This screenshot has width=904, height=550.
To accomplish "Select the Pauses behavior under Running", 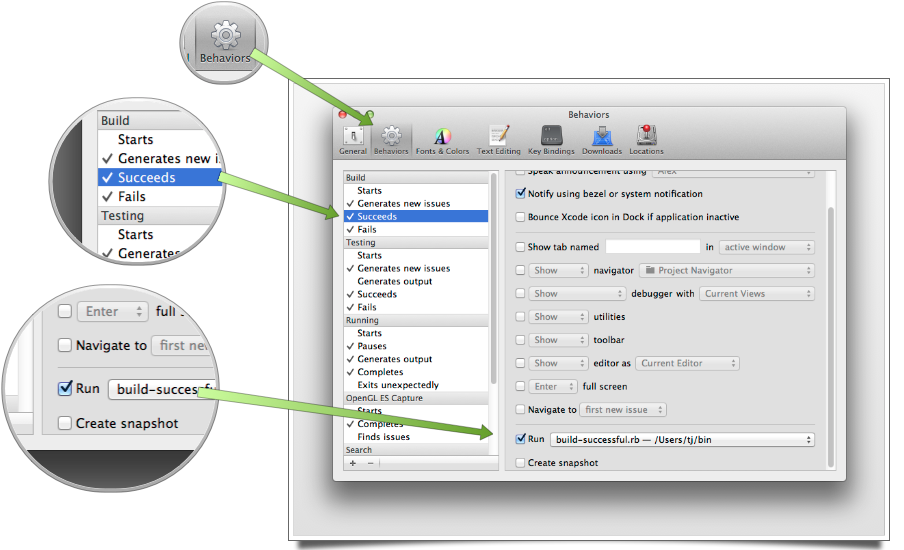I will pyautogui.click(x=416, y=346).
